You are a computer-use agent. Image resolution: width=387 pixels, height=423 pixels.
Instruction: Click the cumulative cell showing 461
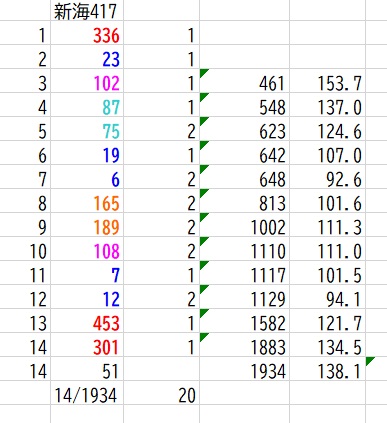[x=245, y=83]
